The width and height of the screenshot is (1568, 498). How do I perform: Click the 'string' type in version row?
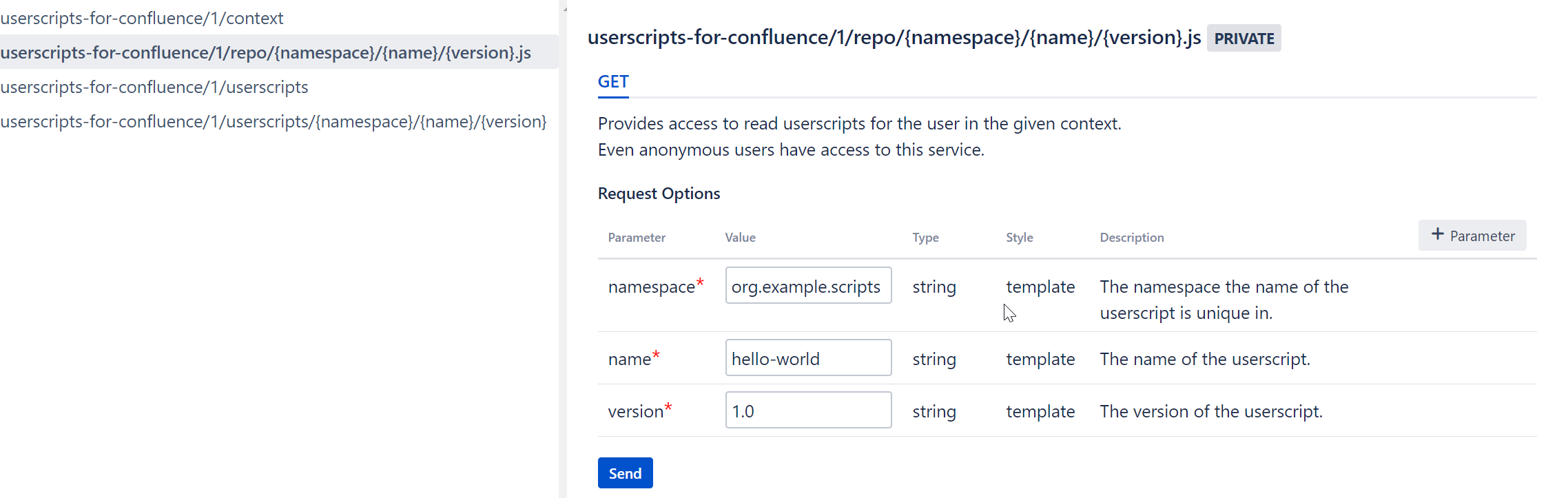point(934,411)
